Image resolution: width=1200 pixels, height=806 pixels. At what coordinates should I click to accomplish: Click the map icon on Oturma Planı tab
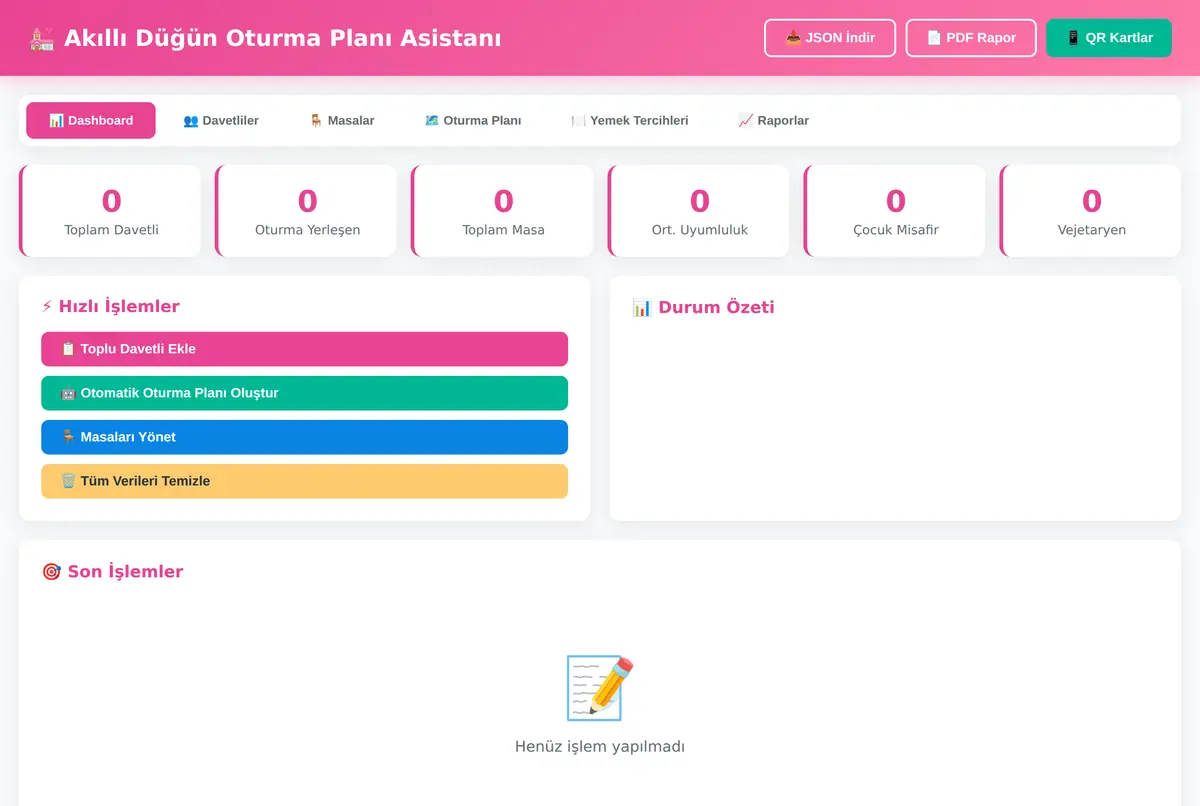tap(432, 120)
